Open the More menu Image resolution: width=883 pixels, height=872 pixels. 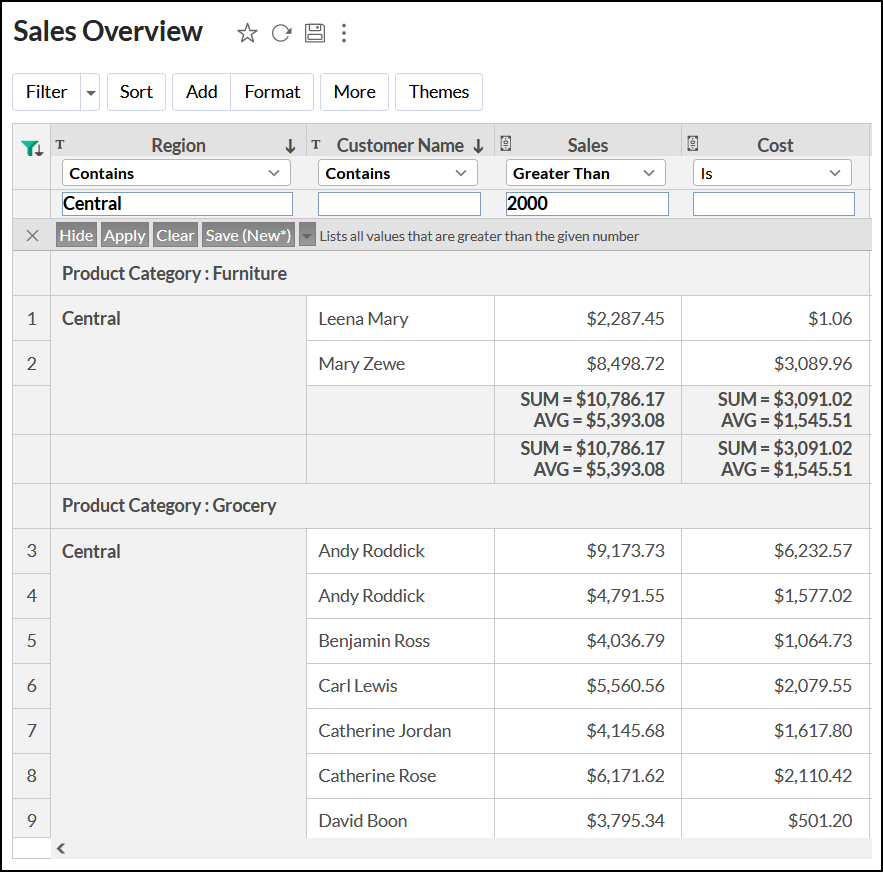[354, 92]
